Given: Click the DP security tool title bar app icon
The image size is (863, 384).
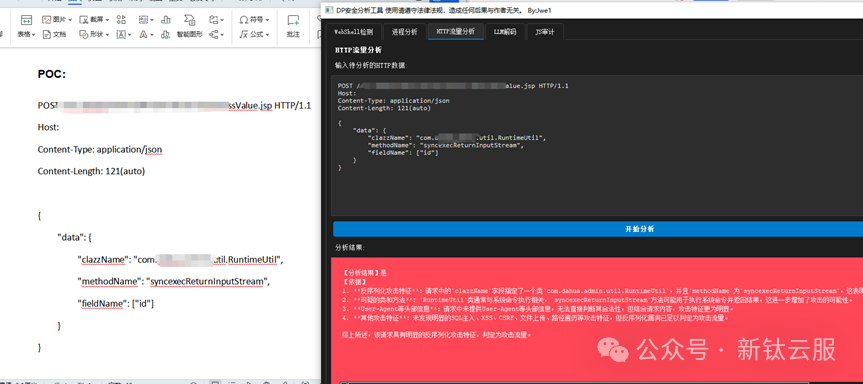Looking at the screenshot, I should click(328, 10).
